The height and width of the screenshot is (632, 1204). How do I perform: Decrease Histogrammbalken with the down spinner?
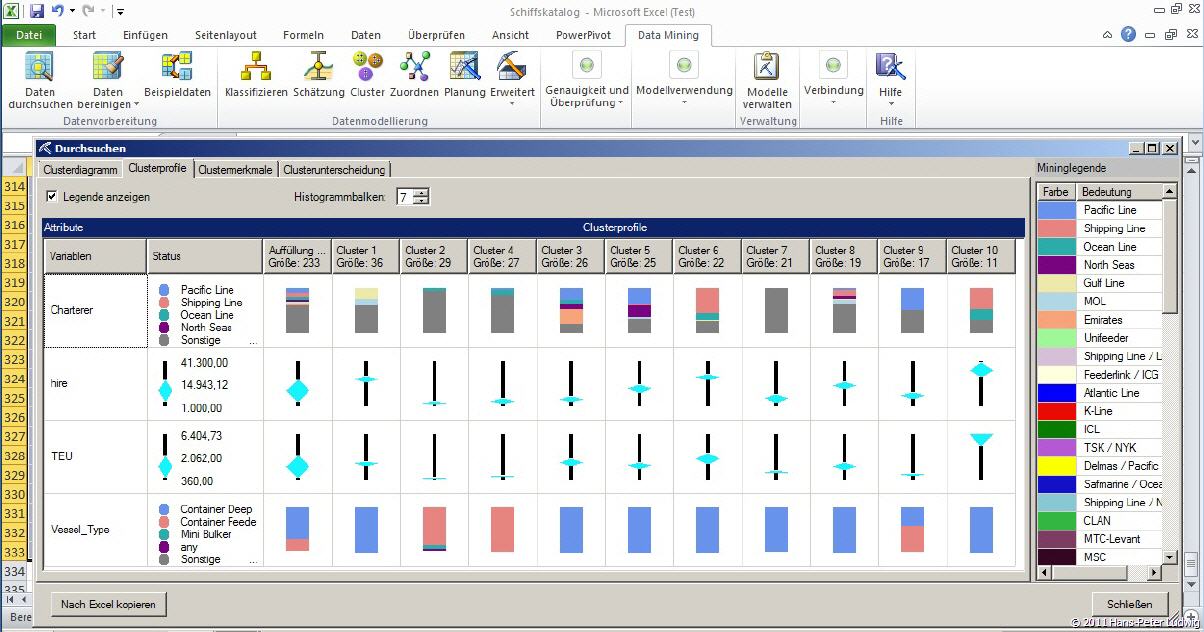[421, 201]
